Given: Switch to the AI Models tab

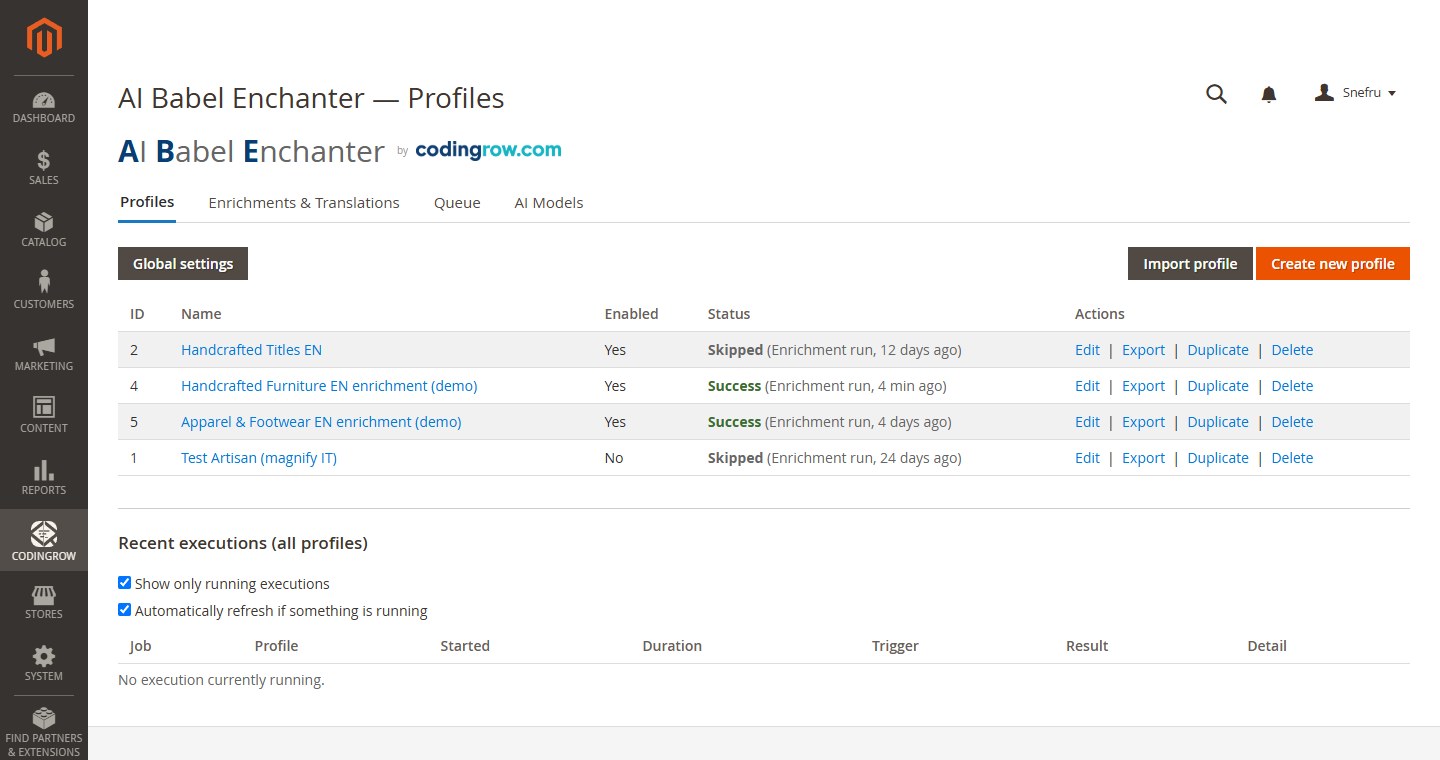Looking at the screenshot, I should click(549, 203).
